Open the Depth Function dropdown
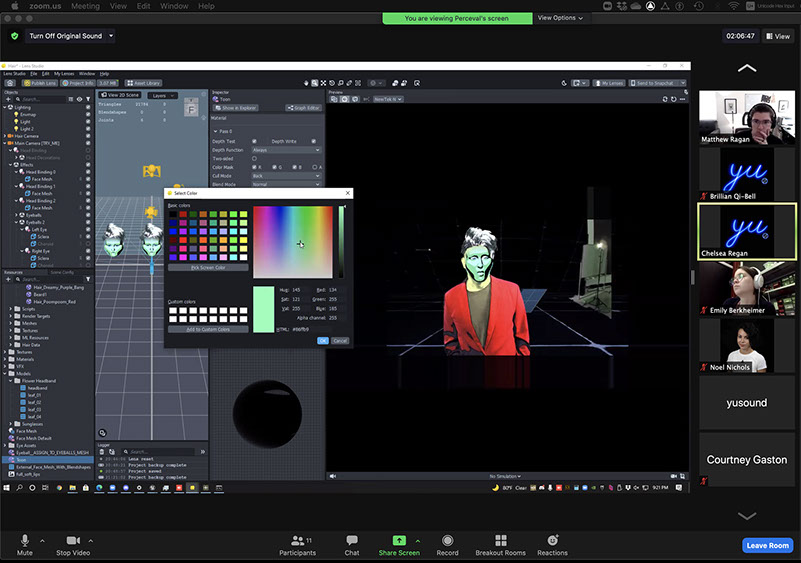This screenshot has width=801, height=563. coord(286,150)
